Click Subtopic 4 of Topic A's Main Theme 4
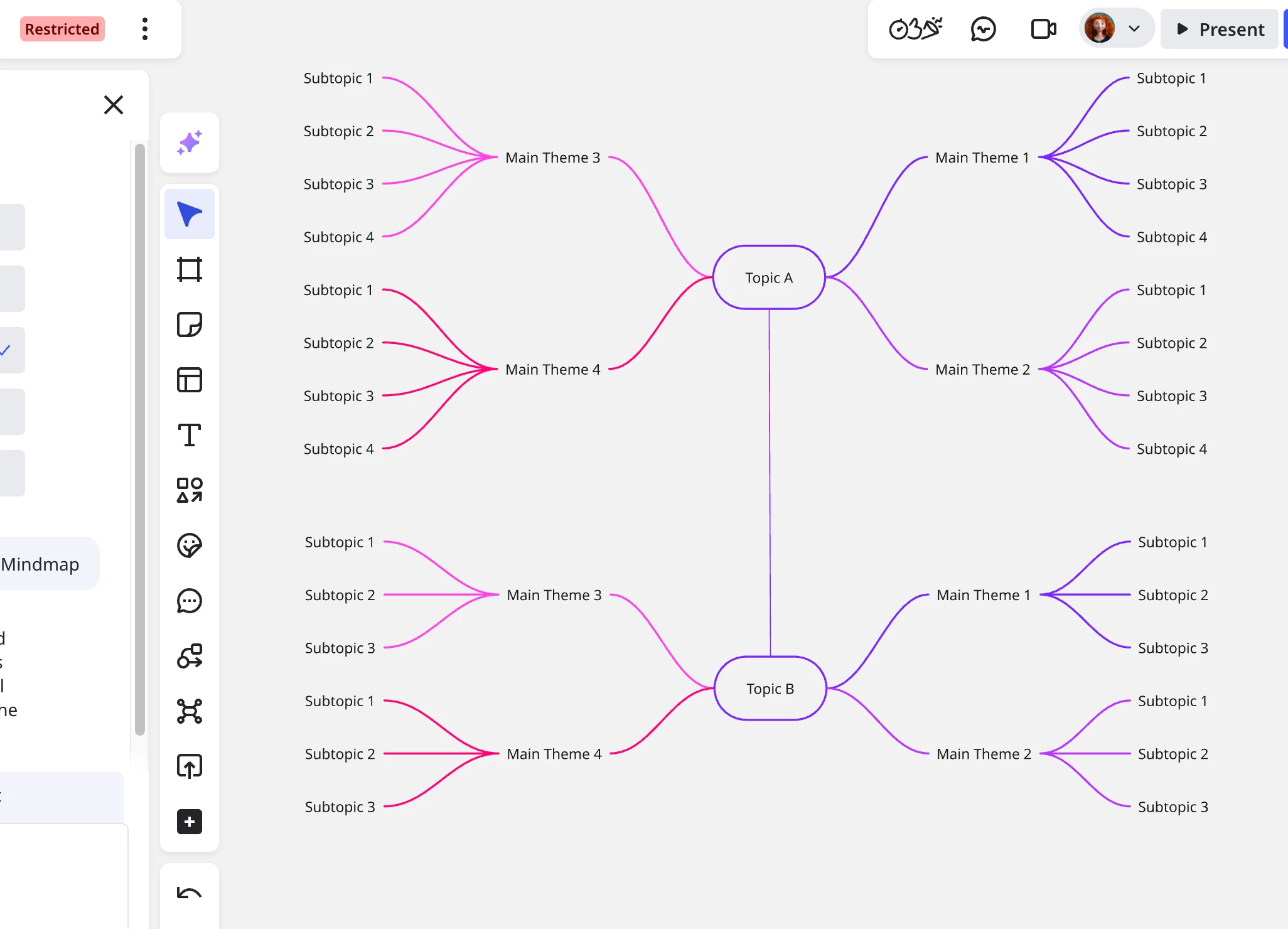The height and width of the screenshot is (929, 1288). pyautogui.click(x=339, y=449)
